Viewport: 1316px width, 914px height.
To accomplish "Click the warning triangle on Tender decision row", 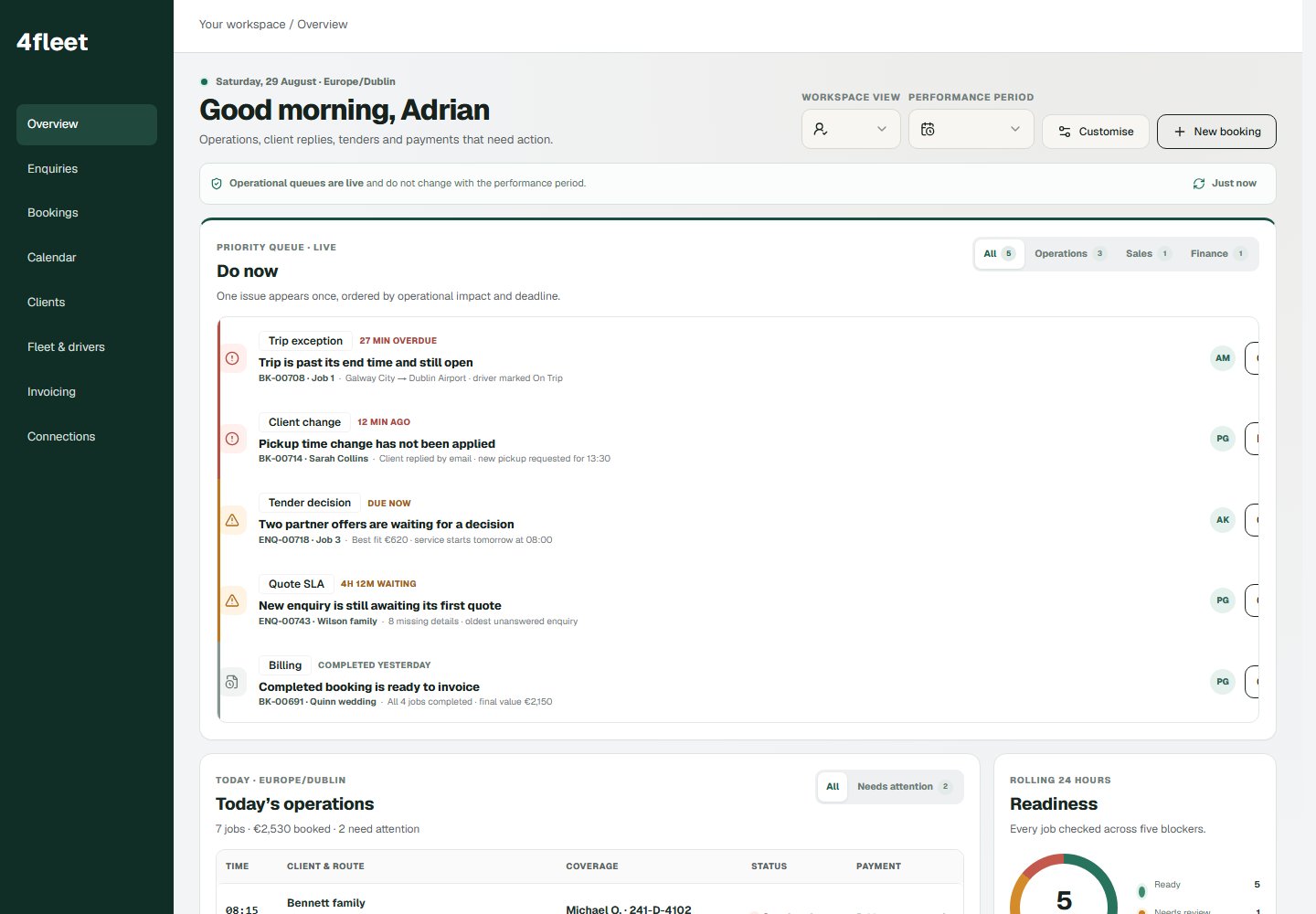I will click(x=232, y=520).
